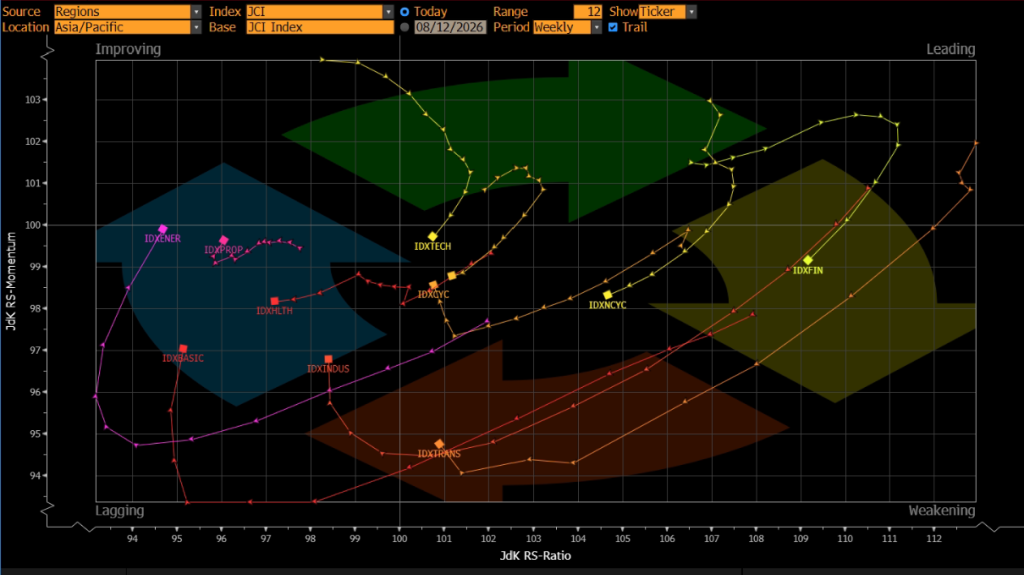This screenshot has height=575, width=1024.
Task: Edit the Range value 12 field
Action: (588, 12)
